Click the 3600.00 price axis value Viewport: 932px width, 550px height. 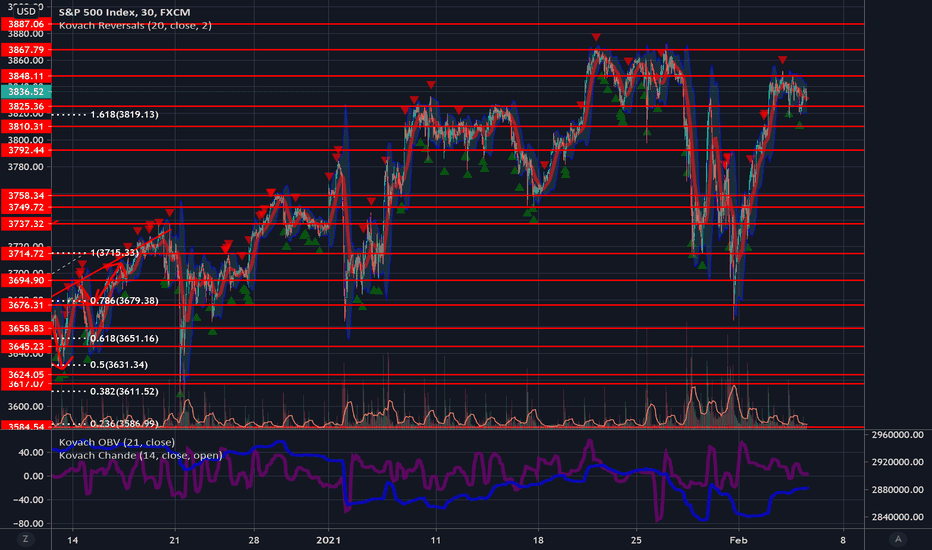tap(26, 406)
